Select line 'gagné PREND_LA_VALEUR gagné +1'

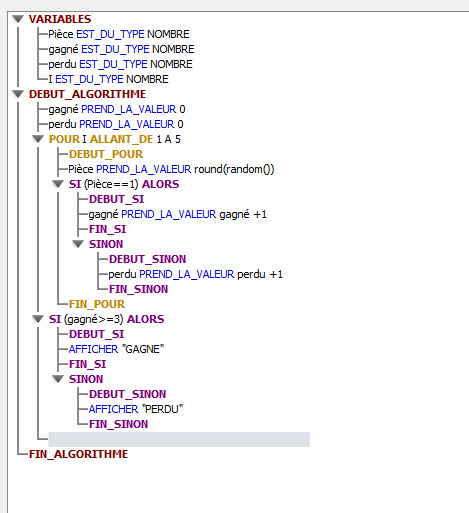click(x=178, y=214)
